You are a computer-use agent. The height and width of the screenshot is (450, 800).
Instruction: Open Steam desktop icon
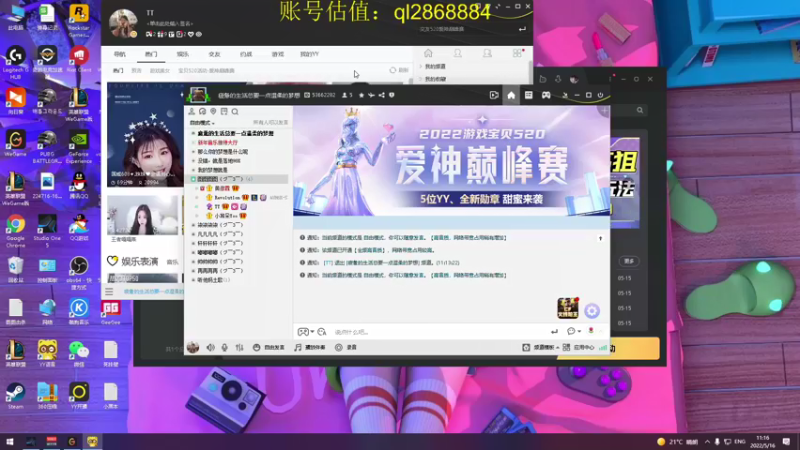click(15, 396)
